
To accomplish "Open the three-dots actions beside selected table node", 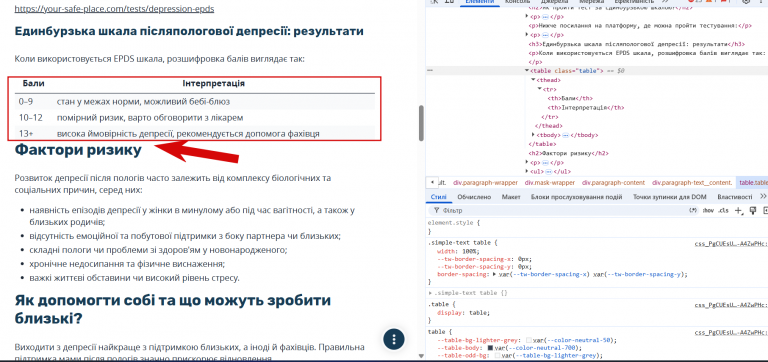I will click(430, 71).
